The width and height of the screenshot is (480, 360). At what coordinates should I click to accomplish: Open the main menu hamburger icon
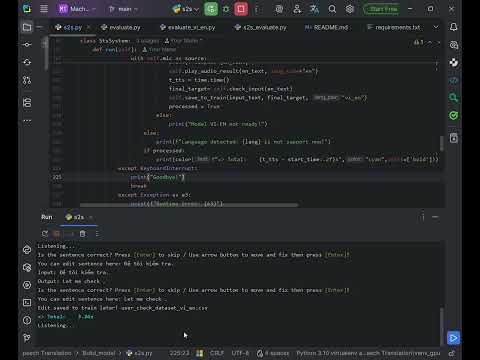[44, 9]
